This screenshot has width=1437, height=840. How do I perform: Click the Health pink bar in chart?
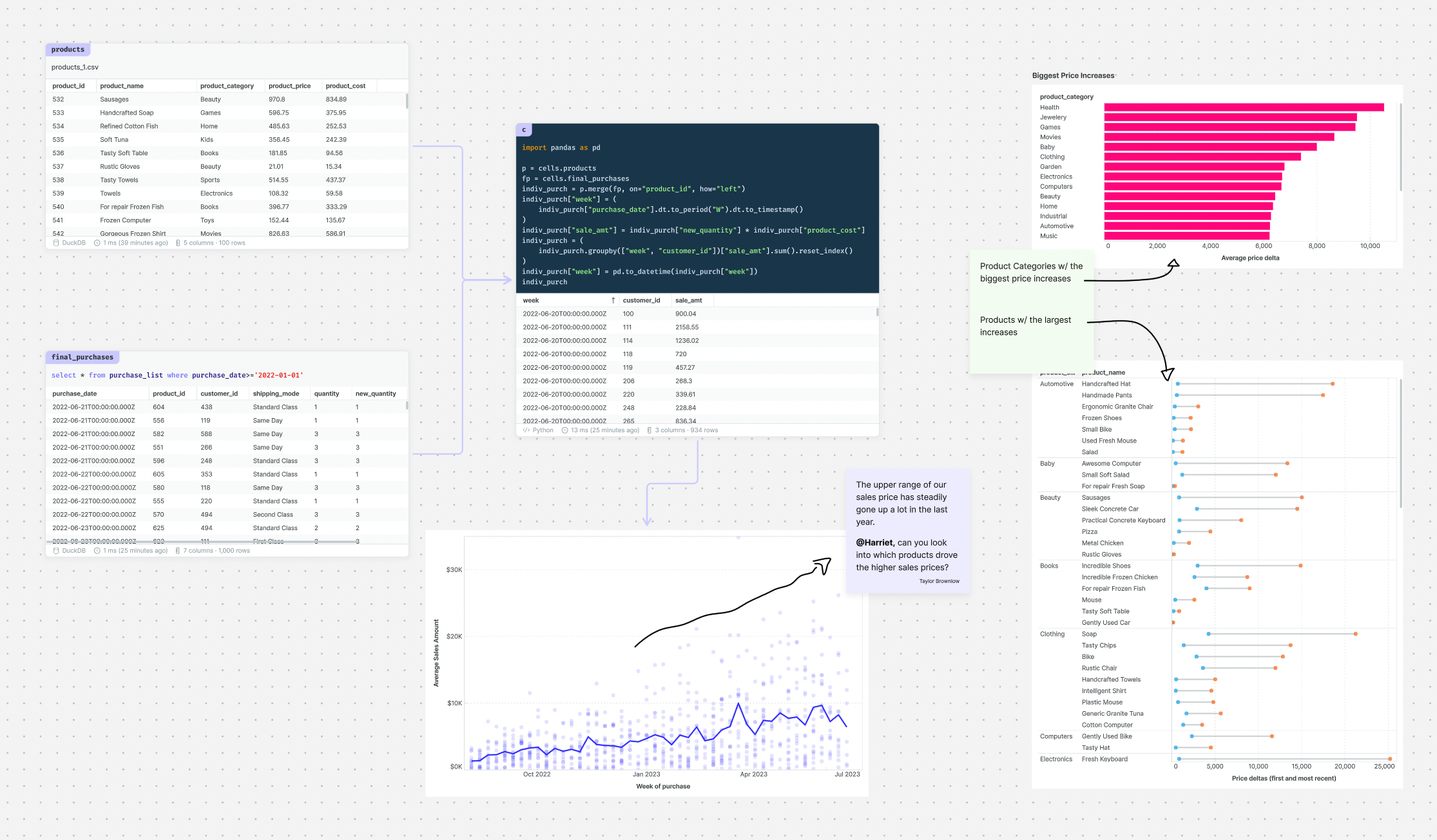click(1244, 108)
